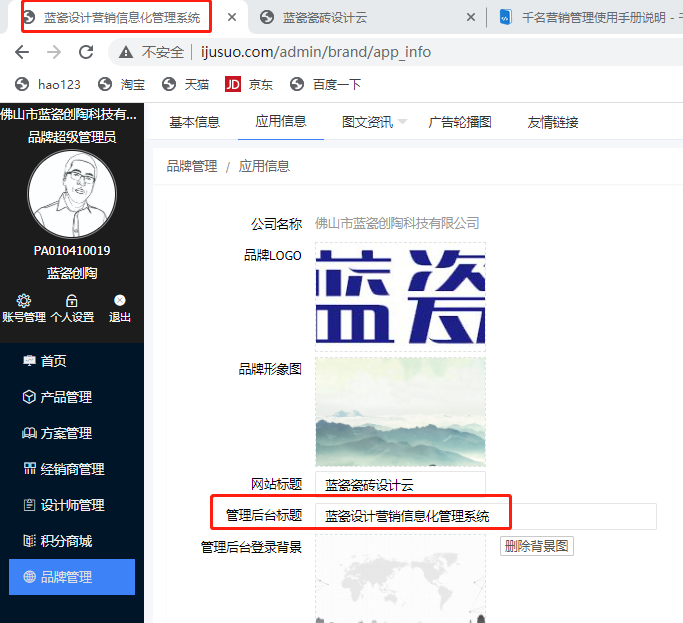Click the 网站标题 input field
Screen dimensions: 683x623
tap(400, 484)
